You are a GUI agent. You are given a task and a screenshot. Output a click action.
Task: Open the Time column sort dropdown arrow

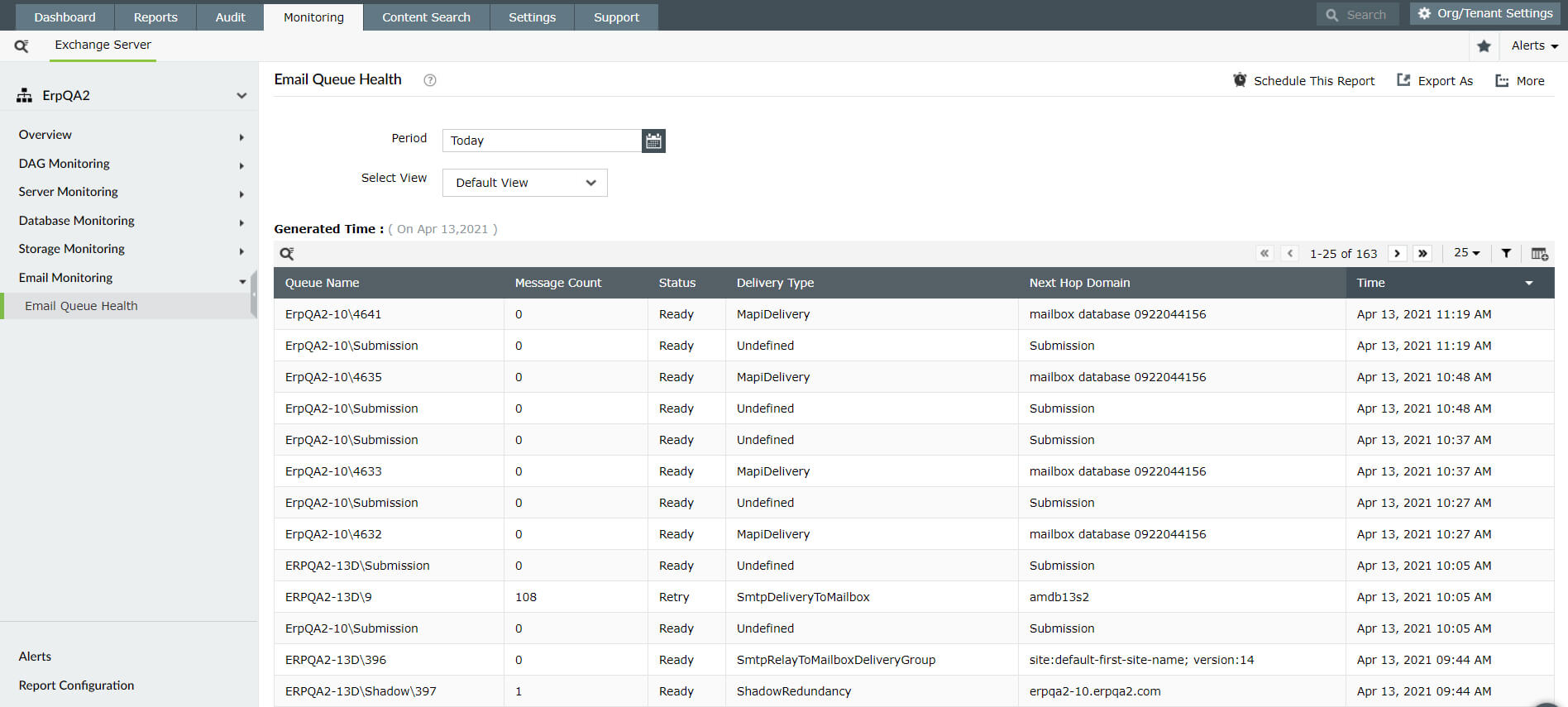(x=1529, y=284)
